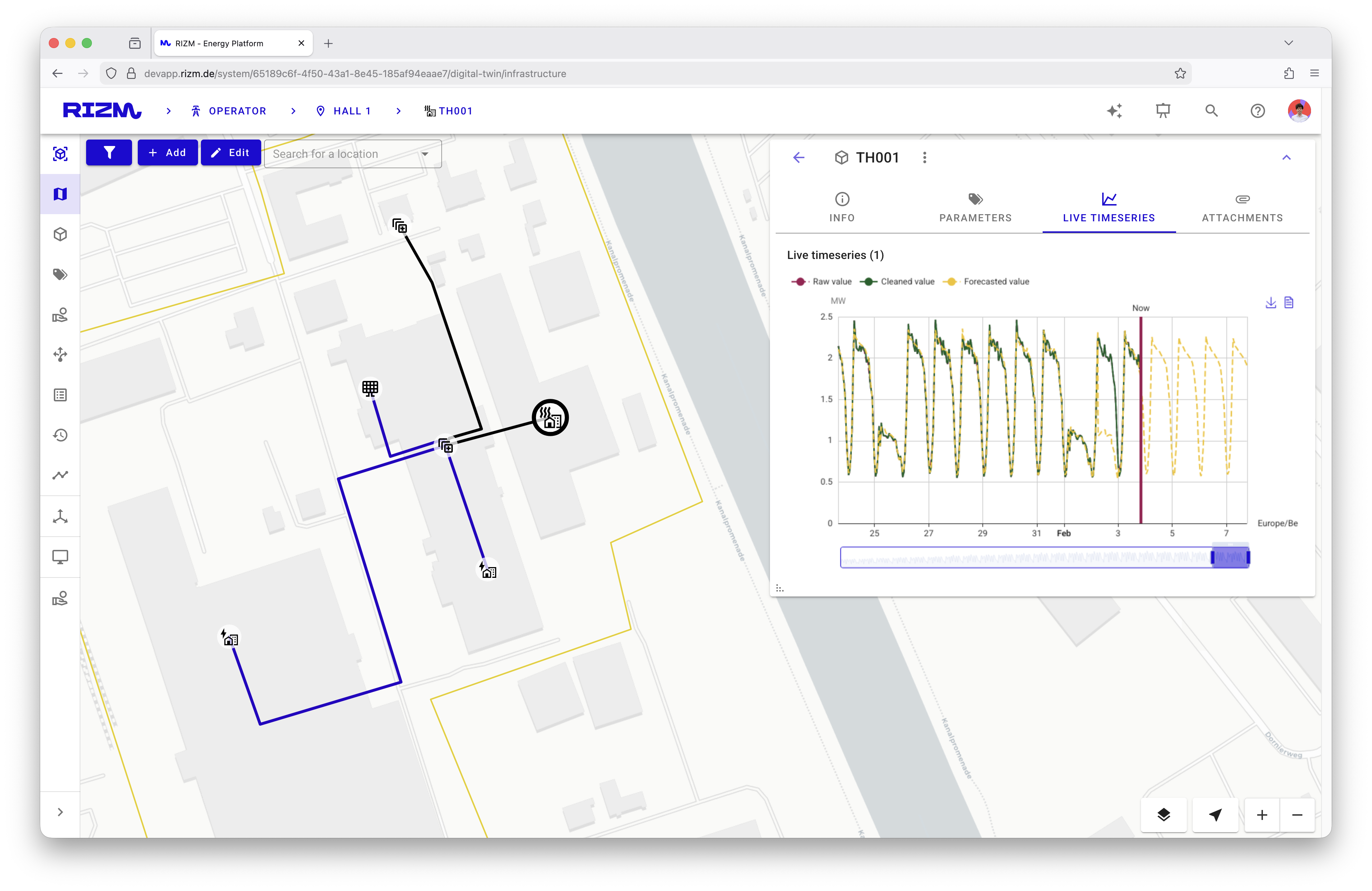
Task: Click the presentation board icon in header
Action: pos(1163,110)
